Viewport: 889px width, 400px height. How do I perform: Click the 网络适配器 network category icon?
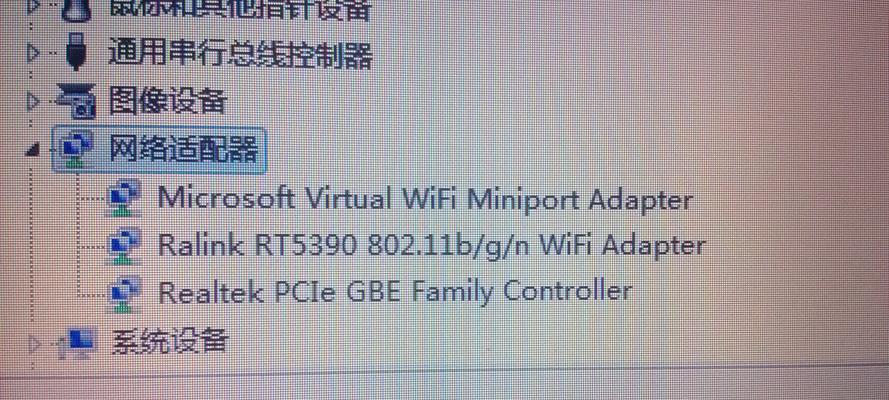75,150
